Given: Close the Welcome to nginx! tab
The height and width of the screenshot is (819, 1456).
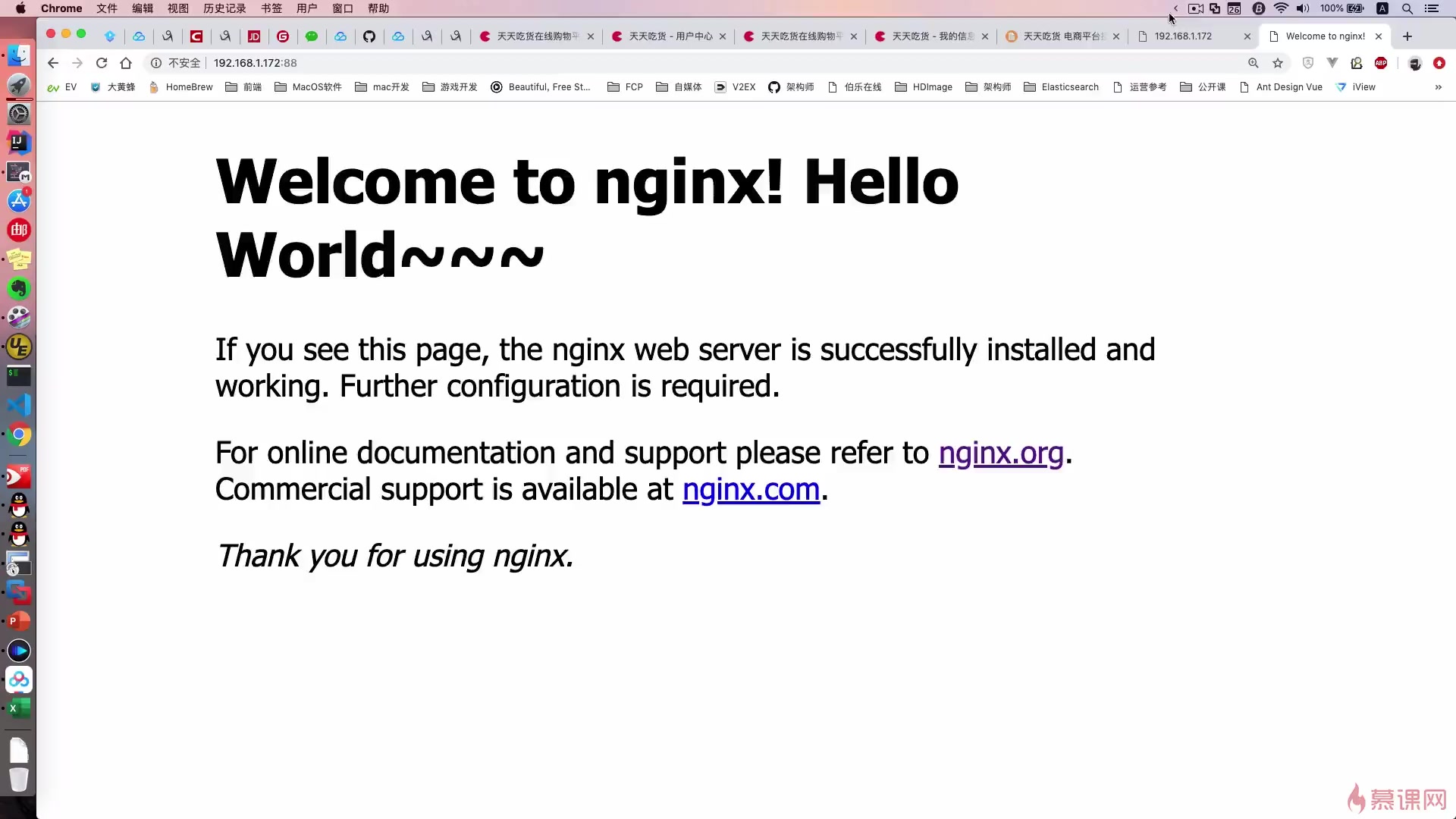Looking at the screenshot, I should [x=1379, y=36].
